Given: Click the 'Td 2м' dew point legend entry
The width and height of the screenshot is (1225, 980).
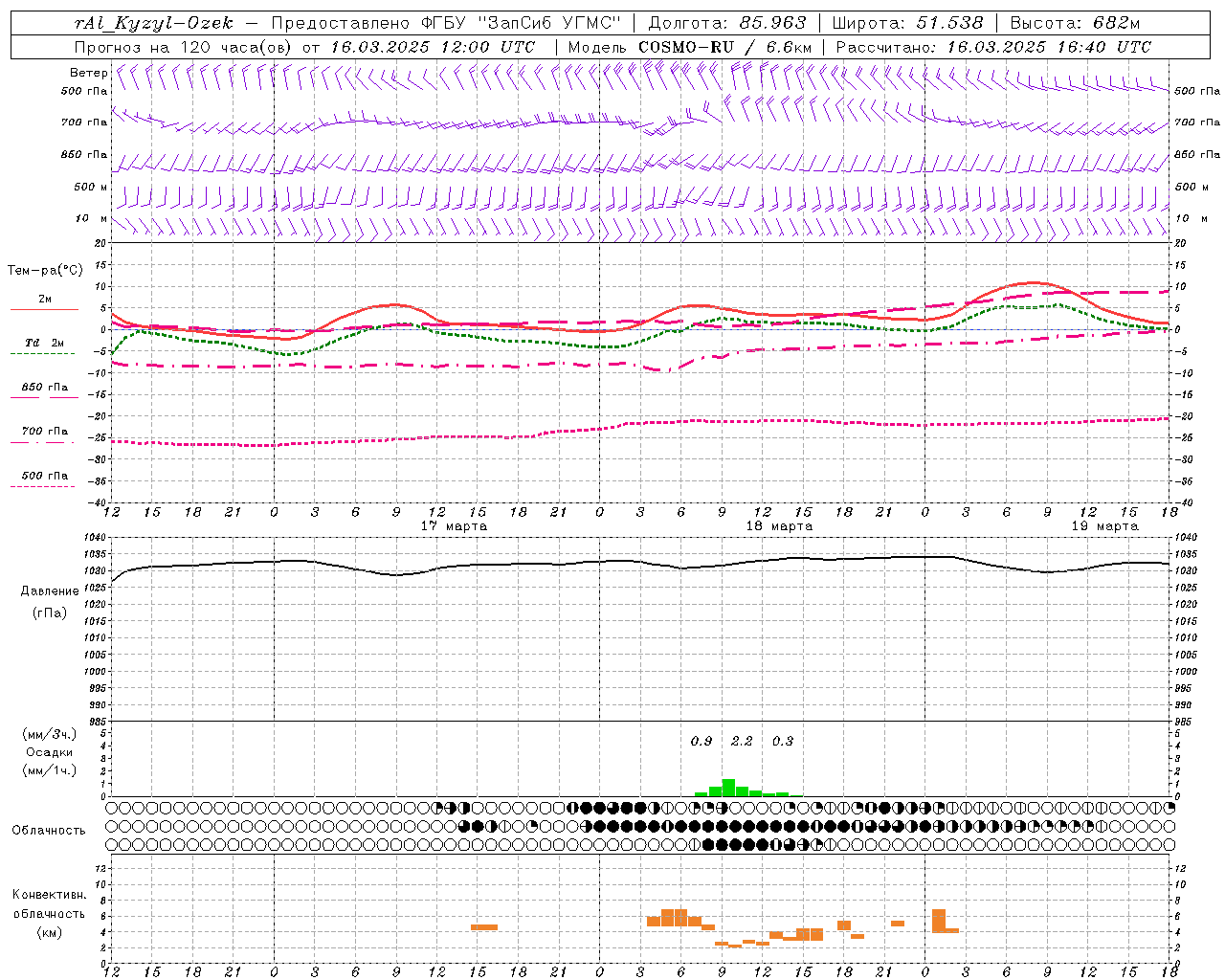Looking at the screenshot, I should click(44, 343).
